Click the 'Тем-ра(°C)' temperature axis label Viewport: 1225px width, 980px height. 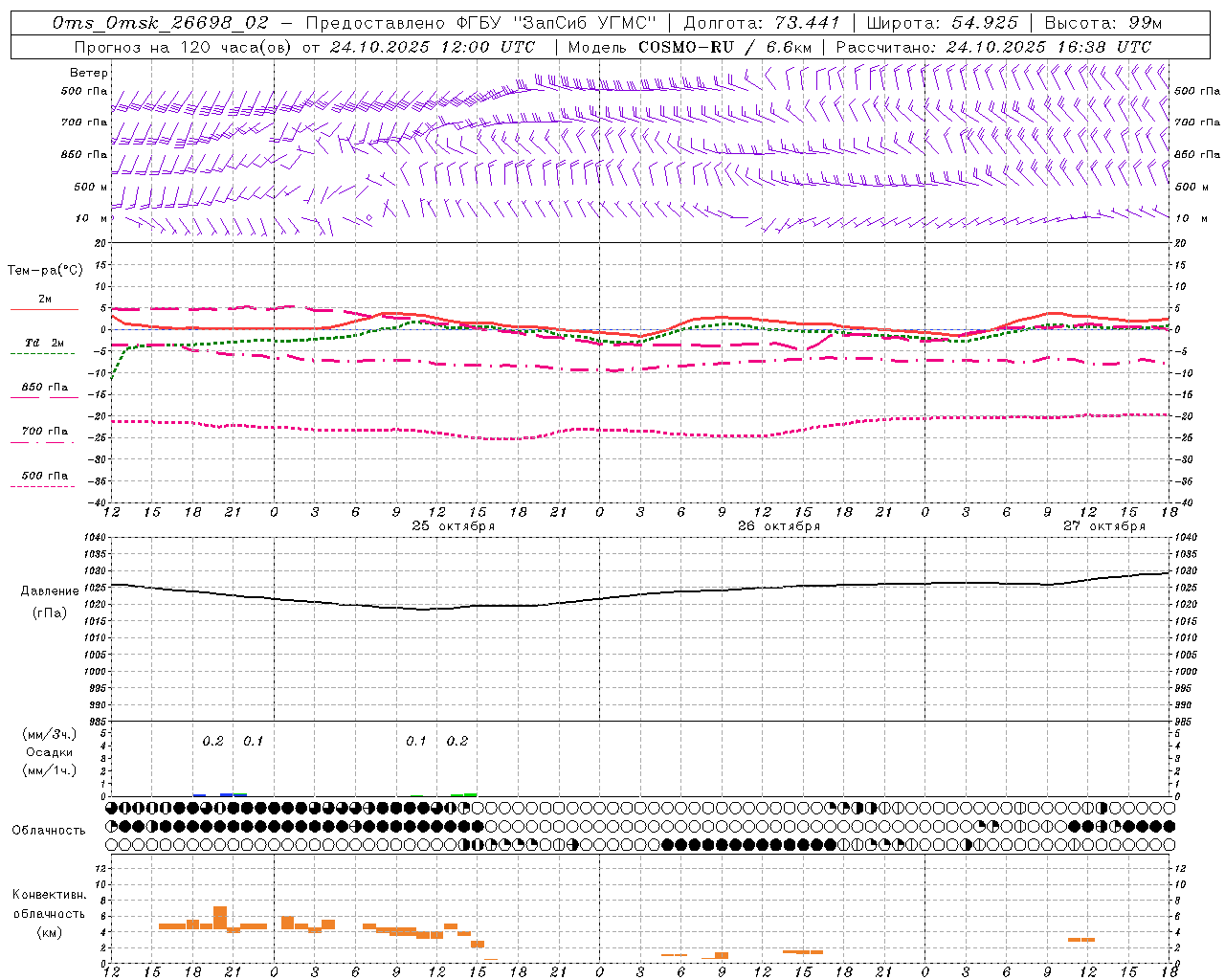[x=45, y=271]
